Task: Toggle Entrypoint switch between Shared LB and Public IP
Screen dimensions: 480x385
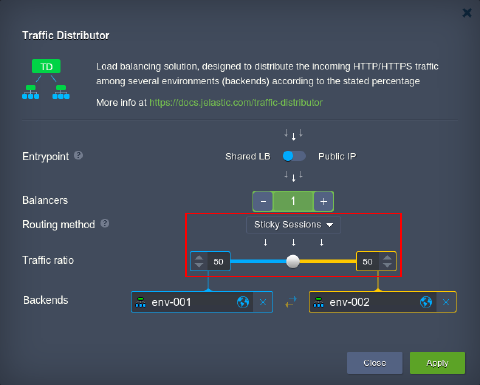Action: pos(294,156)
